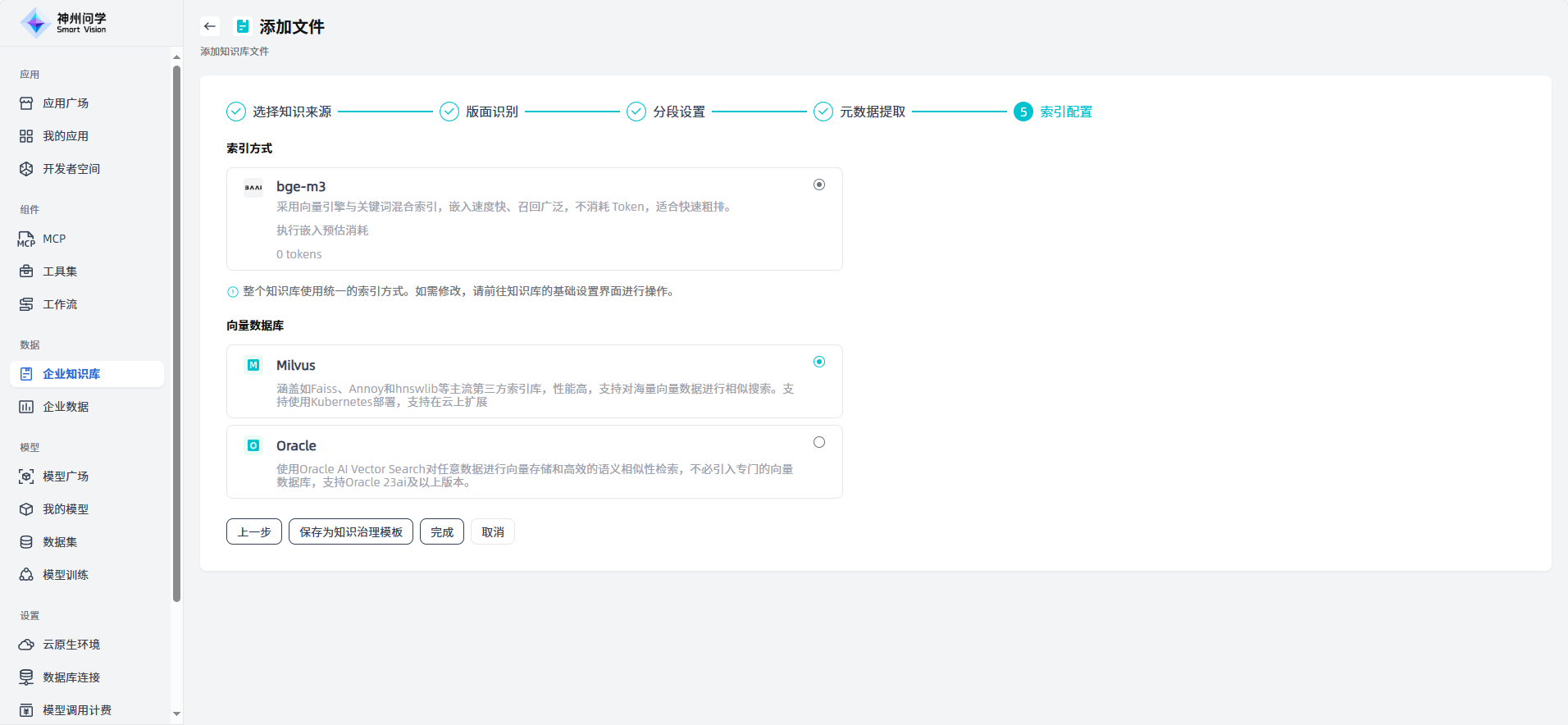Select Milvus as vector database
This screenshot has width=1568, height=725.
coord(818,362)
